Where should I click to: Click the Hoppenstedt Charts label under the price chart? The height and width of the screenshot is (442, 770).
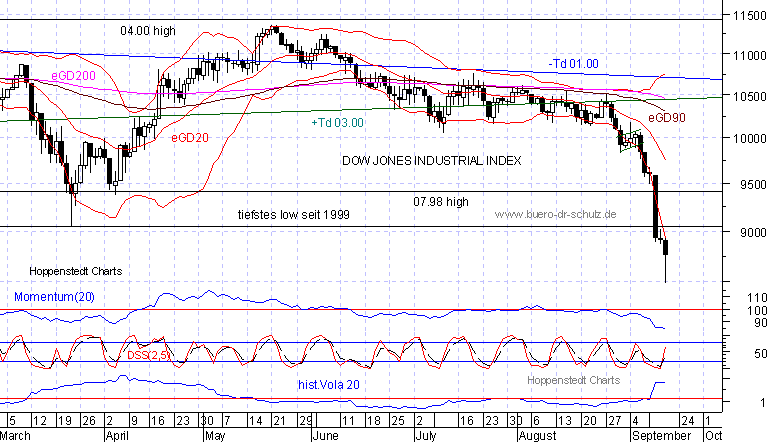click(76, 271)
